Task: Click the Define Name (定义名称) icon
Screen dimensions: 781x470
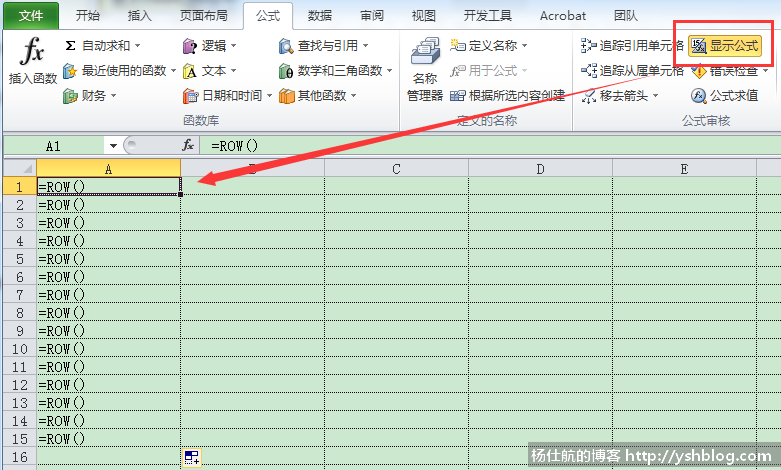Action: tap(458, 45)
